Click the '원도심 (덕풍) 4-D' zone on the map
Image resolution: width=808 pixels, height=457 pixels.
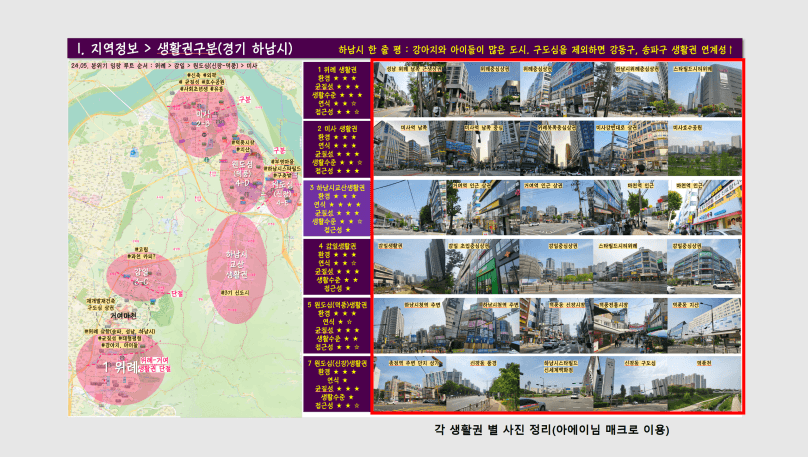pos(242,175)
